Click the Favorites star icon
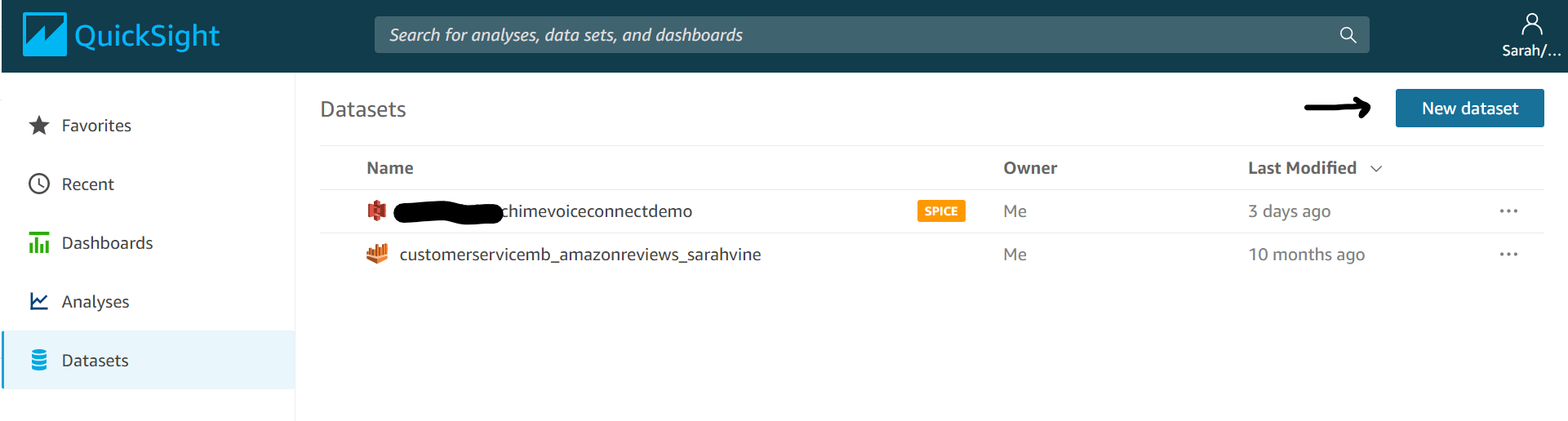The height and width of the screenshot is (421, 1568). pos(39,125)
